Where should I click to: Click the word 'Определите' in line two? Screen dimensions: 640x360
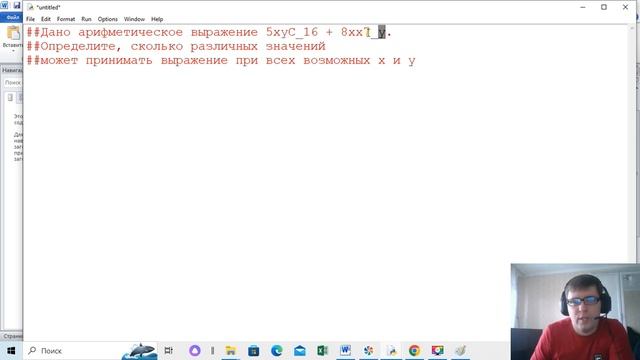point(78,47)
